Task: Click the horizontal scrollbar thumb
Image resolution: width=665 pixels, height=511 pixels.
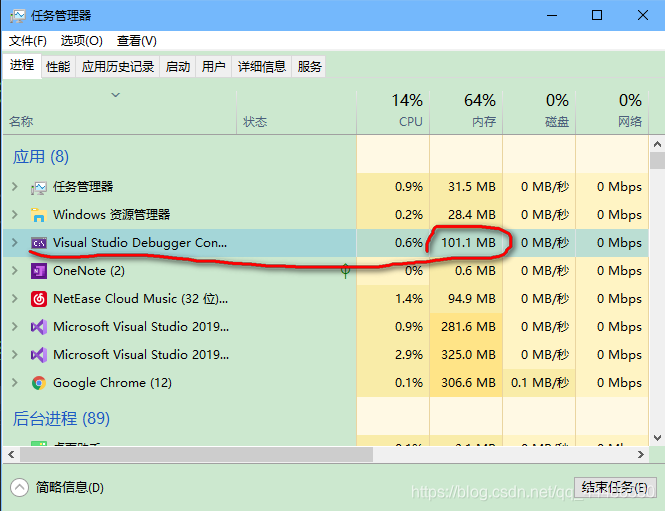Action: (x=196, y=455)
